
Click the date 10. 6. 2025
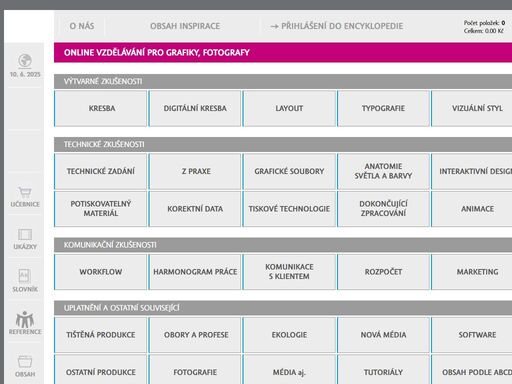pyautogui.click(x=25, y=74)
